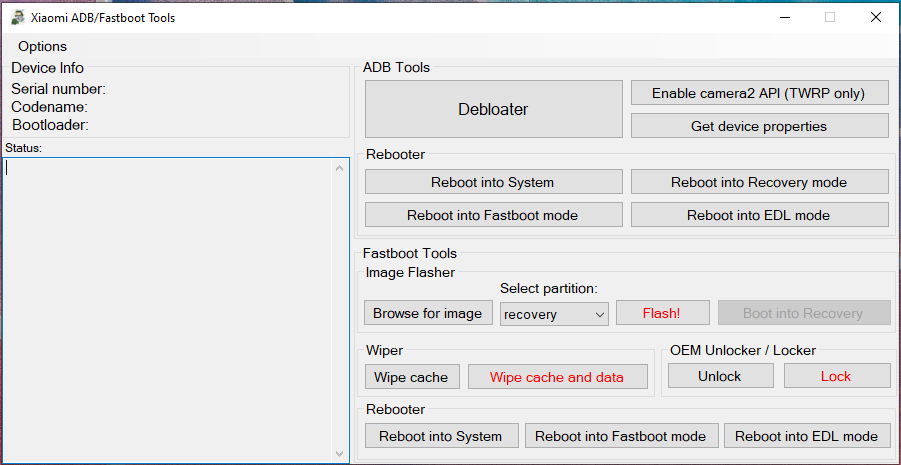Click Get device properties button

(760, 126)
